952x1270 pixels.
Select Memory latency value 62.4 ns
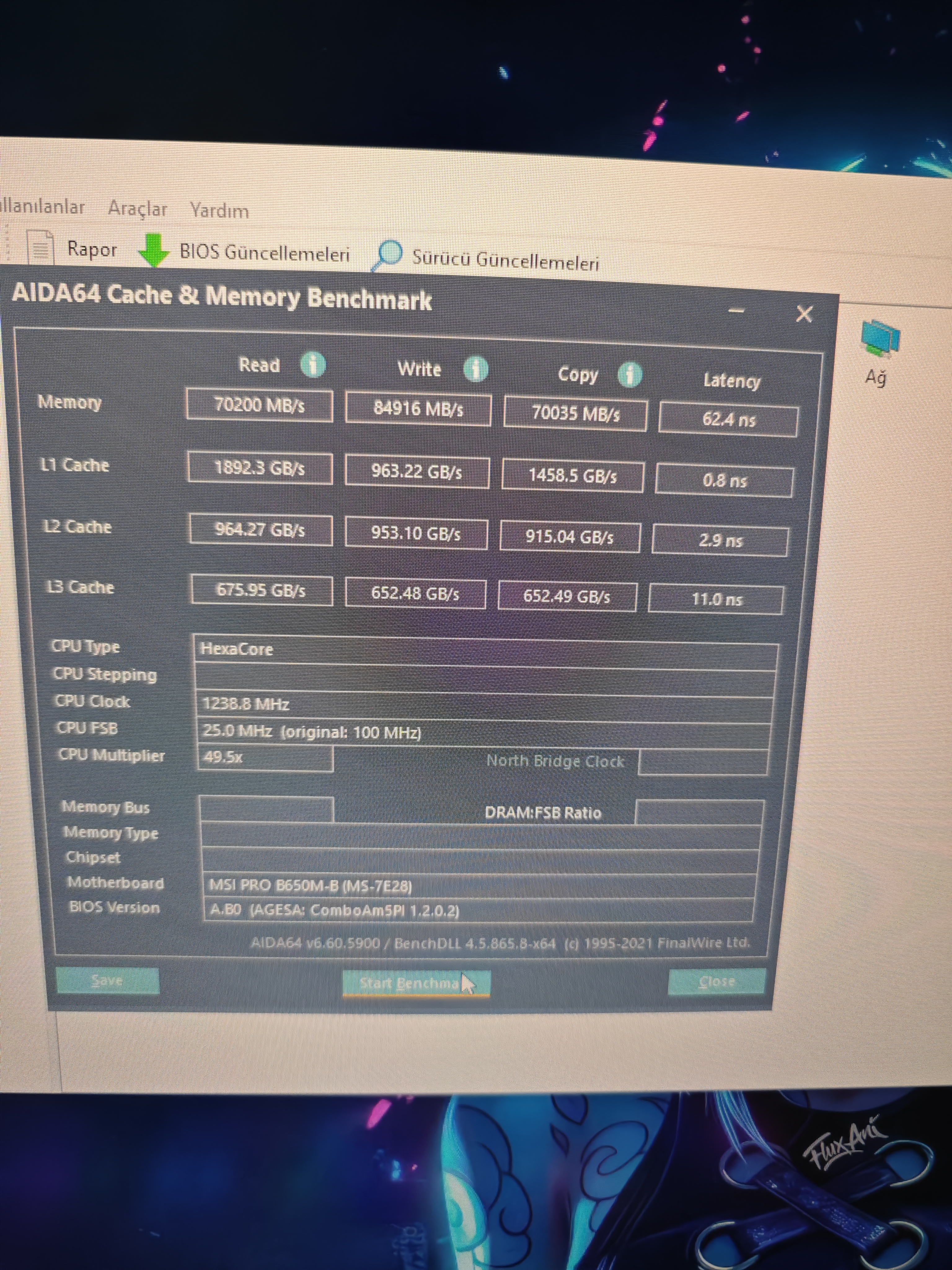[x=728, y=420]
